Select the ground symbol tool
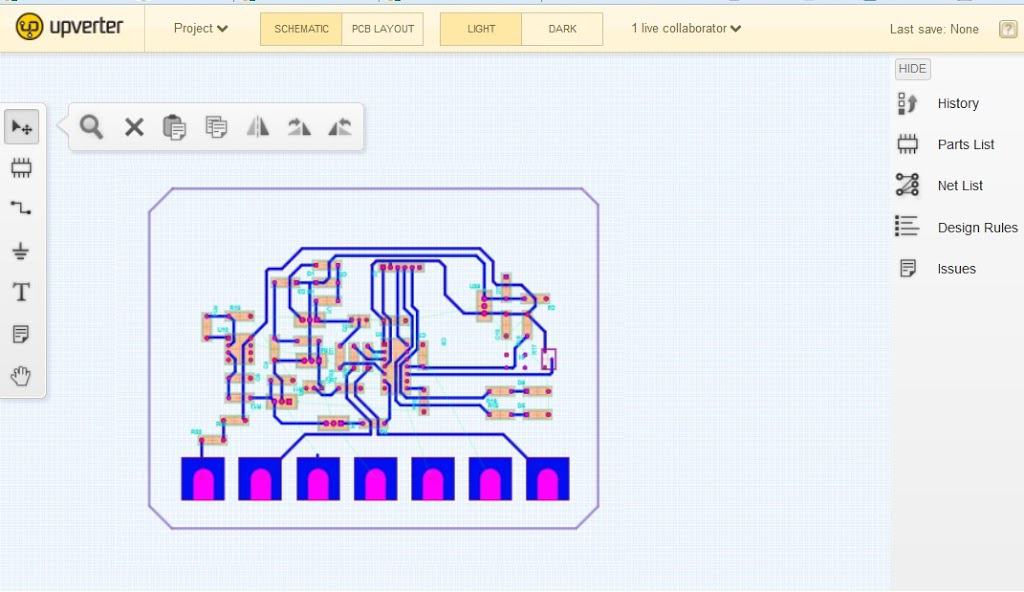Image resolution: width=1024 pixels, height=592 pixels. [22, 250]
